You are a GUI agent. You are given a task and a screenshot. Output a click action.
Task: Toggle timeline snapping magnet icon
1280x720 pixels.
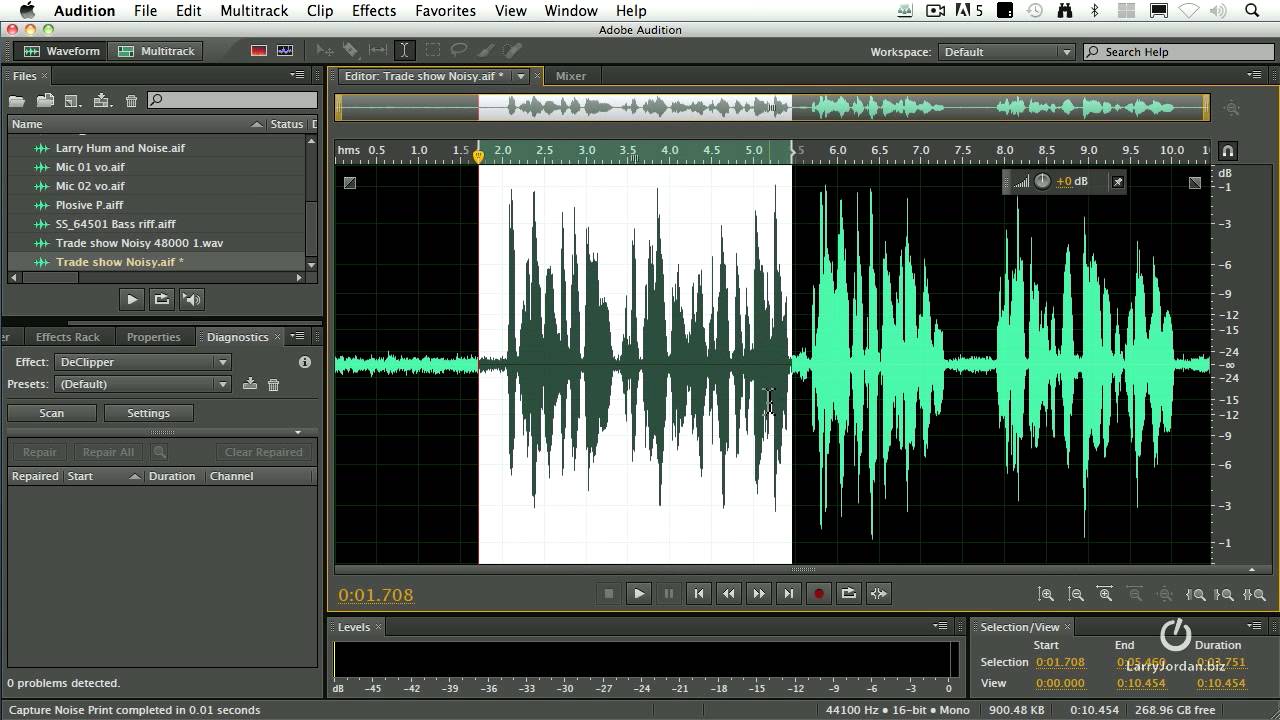point(1228,151)
